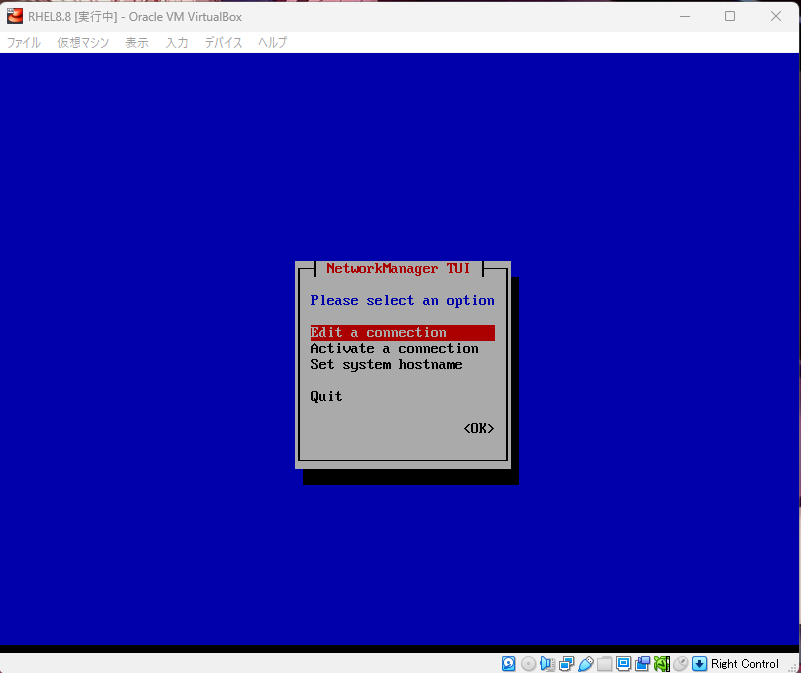Select the Quit option
This screenshot has height=673, width=801.
point(326,397)
